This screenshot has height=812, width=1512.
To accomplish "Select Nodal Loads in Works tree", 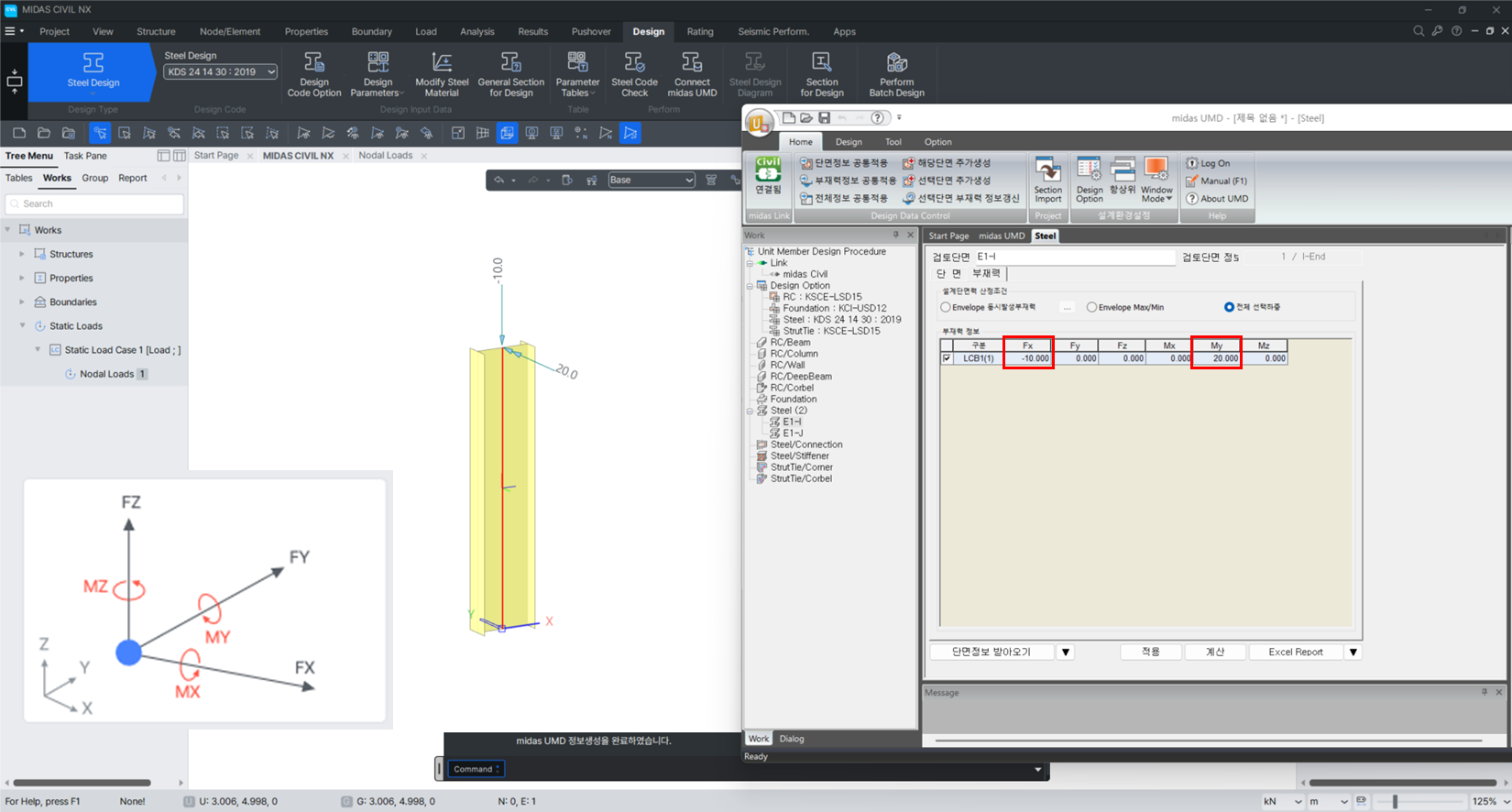I will click(x=106, y=374).
